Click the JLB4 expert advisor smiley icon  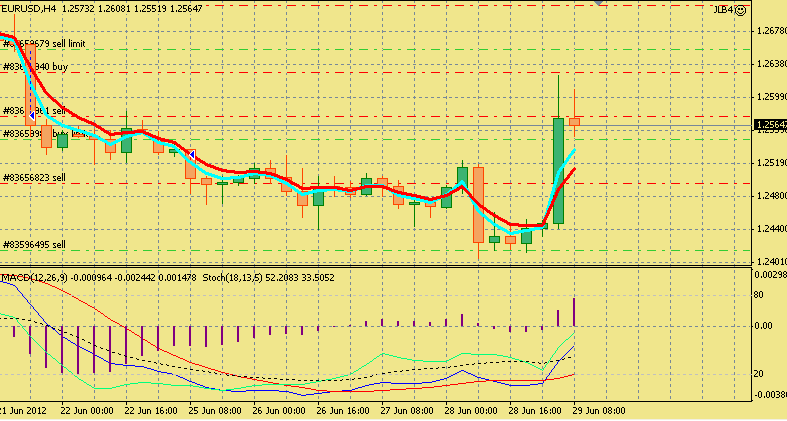[x=741, y=10]
